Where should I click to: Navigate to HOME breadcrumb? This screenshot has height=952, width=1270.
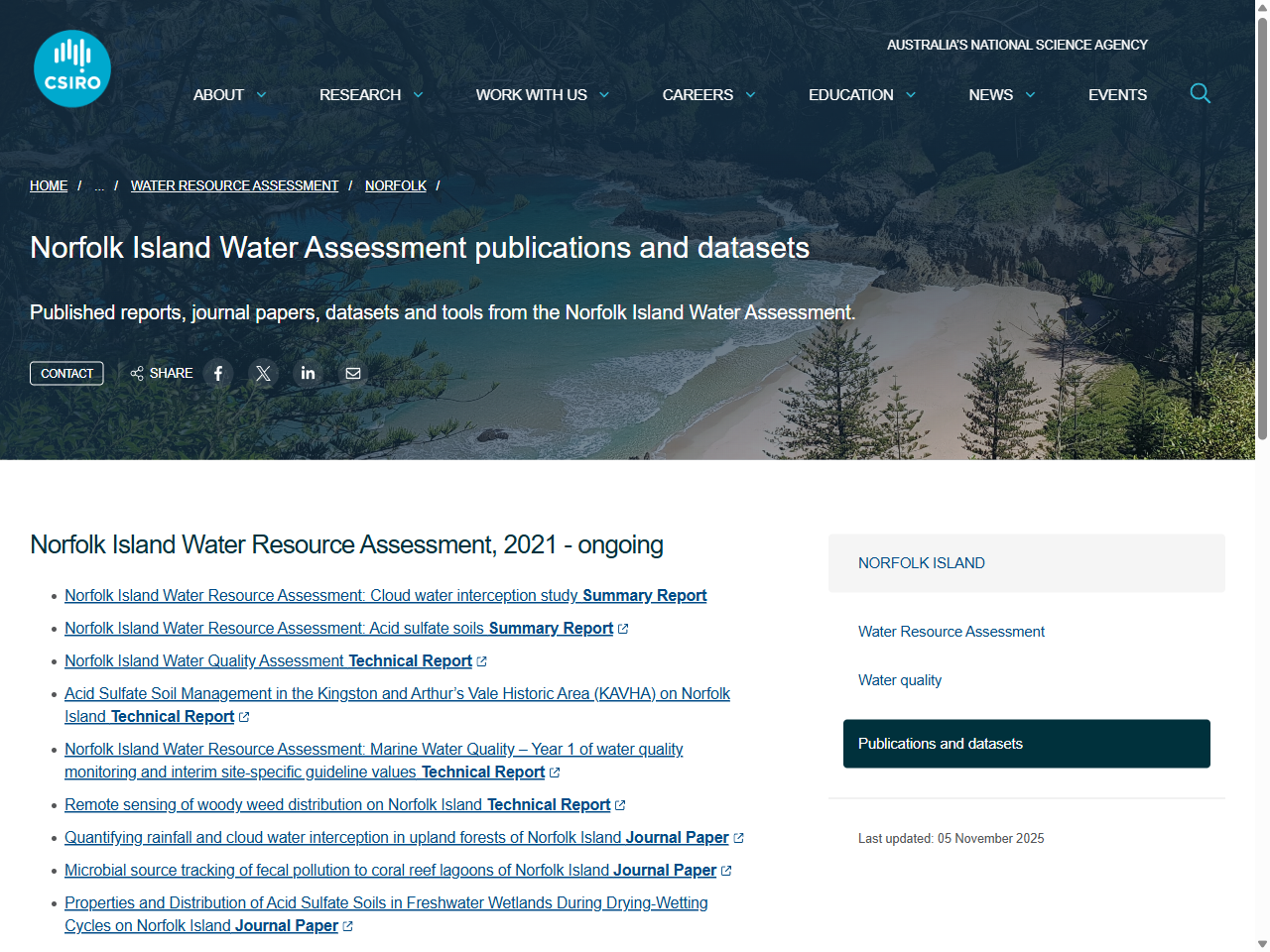coord(48,185)
